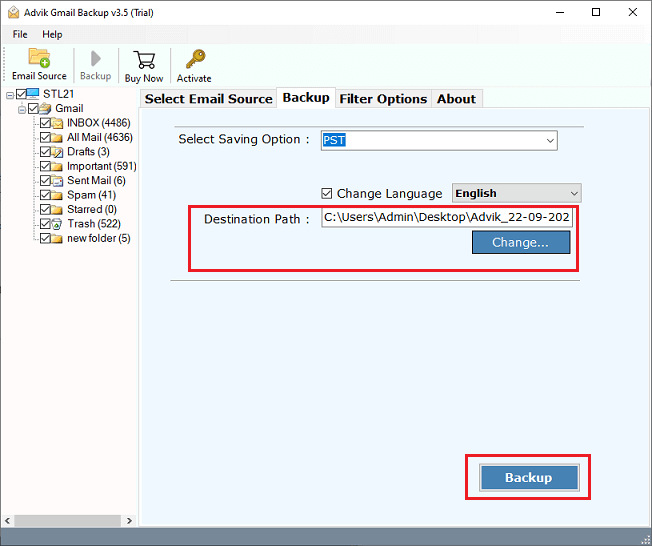Uncheck the Starred (0) checkbox

coord(45,209)
